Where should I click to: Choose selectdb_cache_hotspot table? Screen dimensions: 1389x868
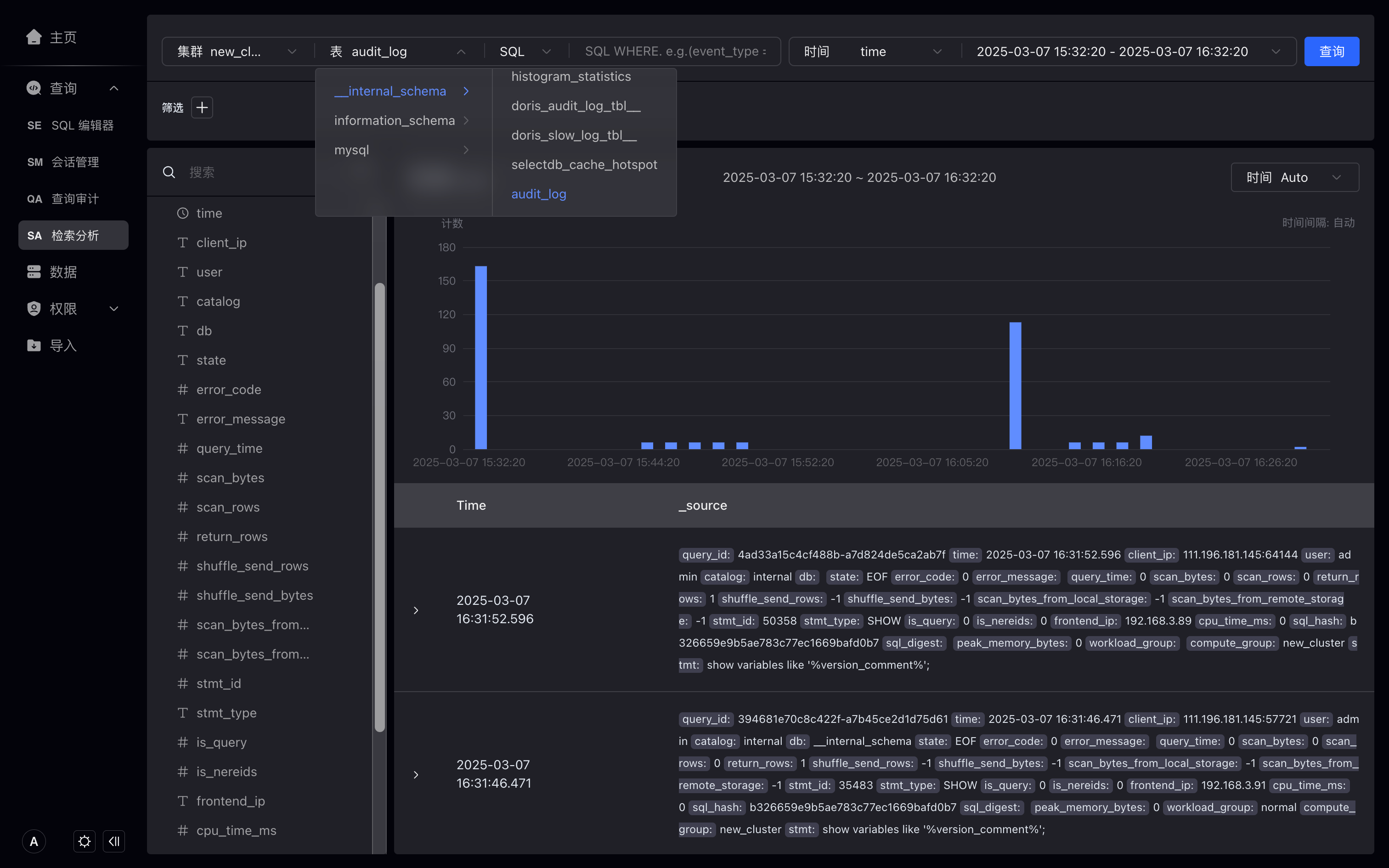coord(584,164)
